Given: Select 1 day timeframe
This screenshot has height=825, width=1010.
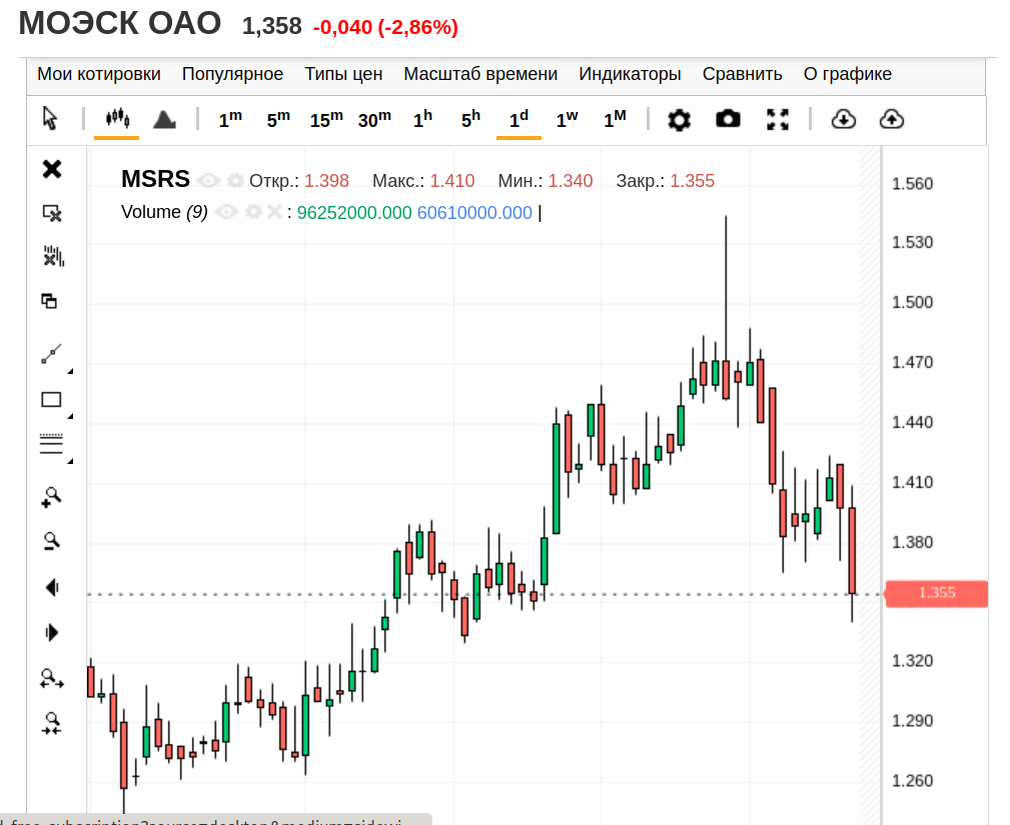Looking at the screenshot, I should 519,119.
